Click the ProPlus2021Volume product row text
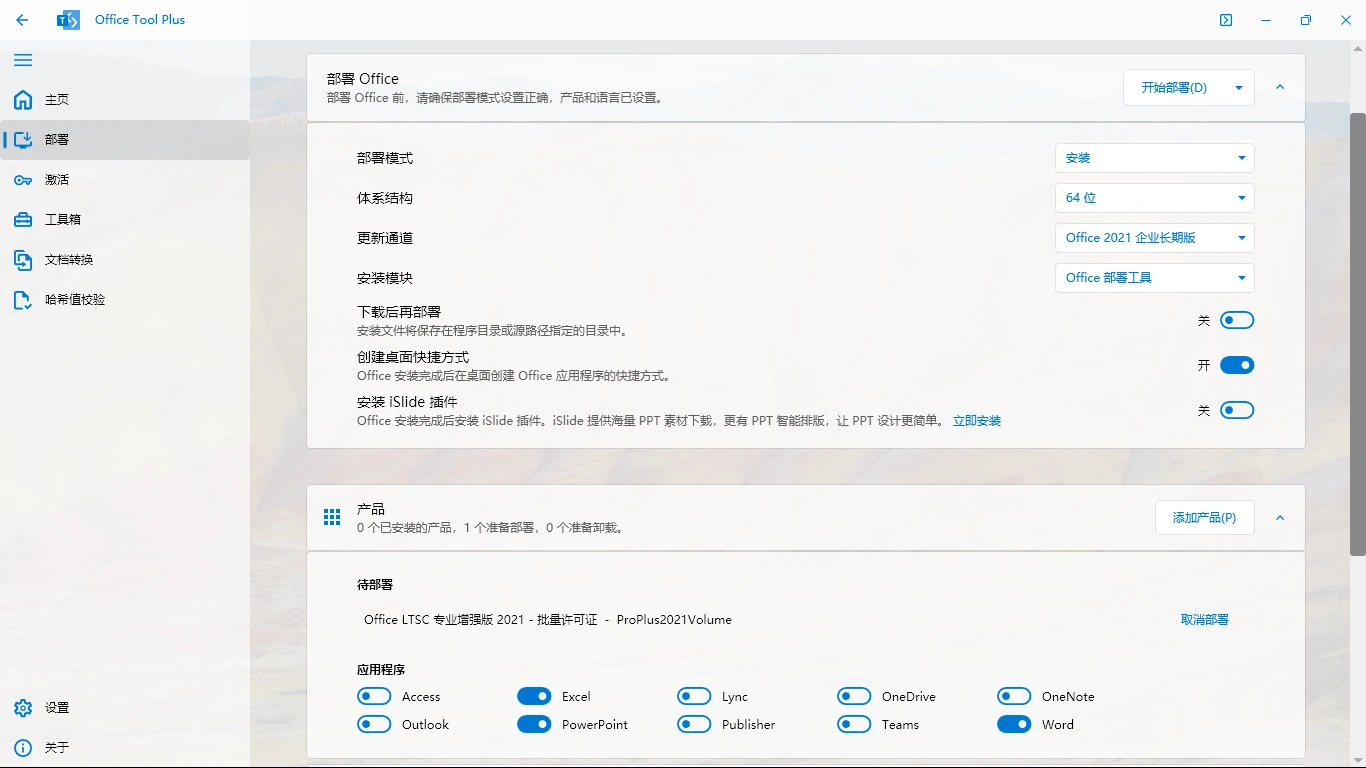 [548, 620]
